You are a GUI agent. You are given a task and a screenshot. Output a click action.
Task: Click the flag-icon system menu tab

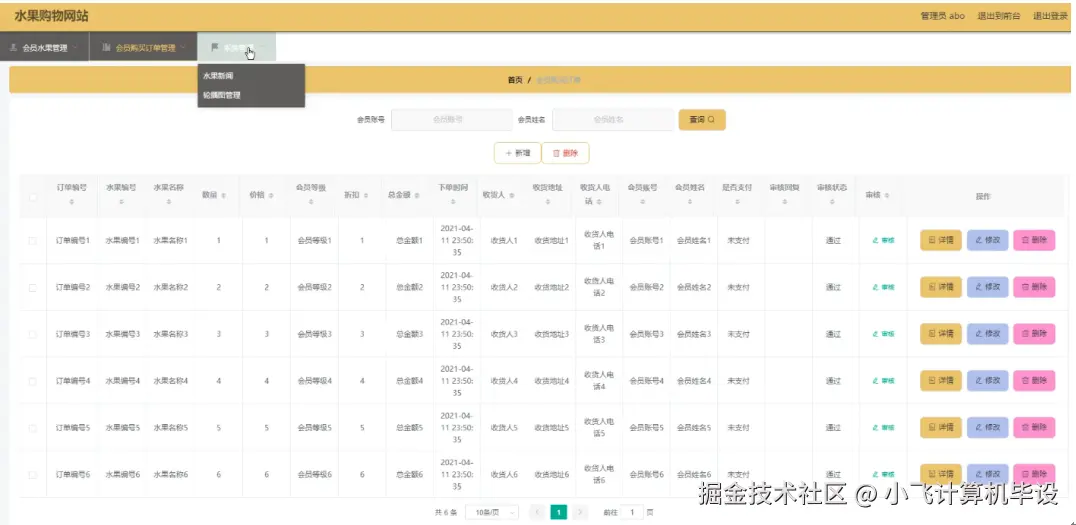point(237,48)
